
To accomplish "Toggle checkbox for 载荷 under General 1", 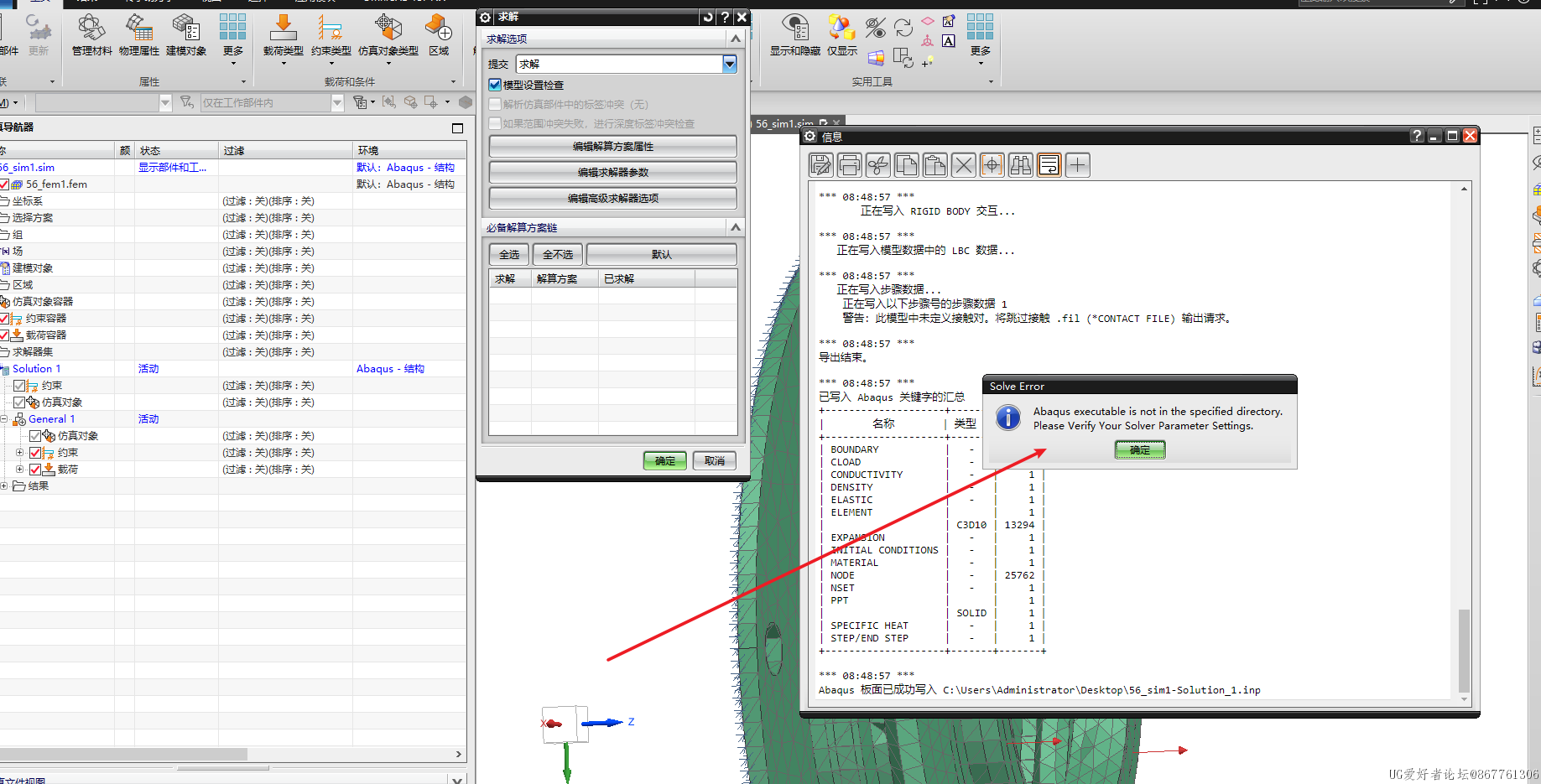I will [35, 470].
